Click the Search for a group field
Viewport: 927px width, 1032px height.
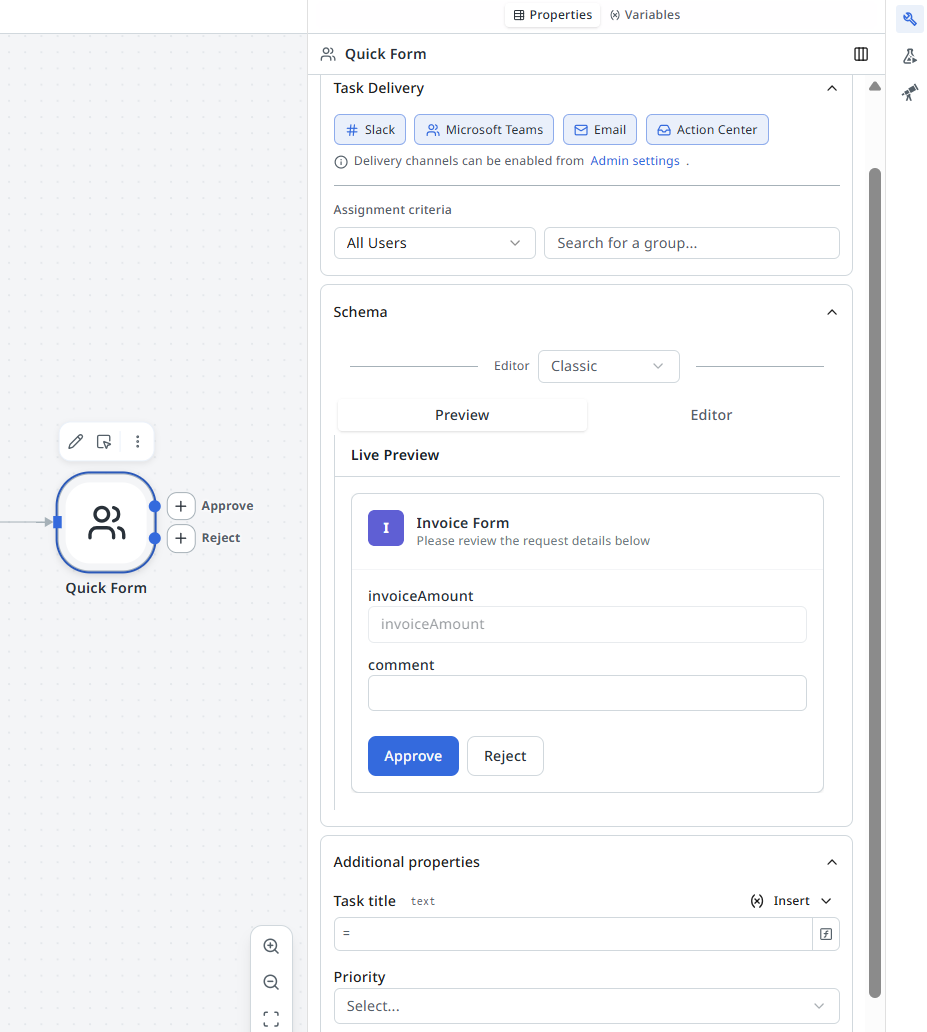pos(691,244)
